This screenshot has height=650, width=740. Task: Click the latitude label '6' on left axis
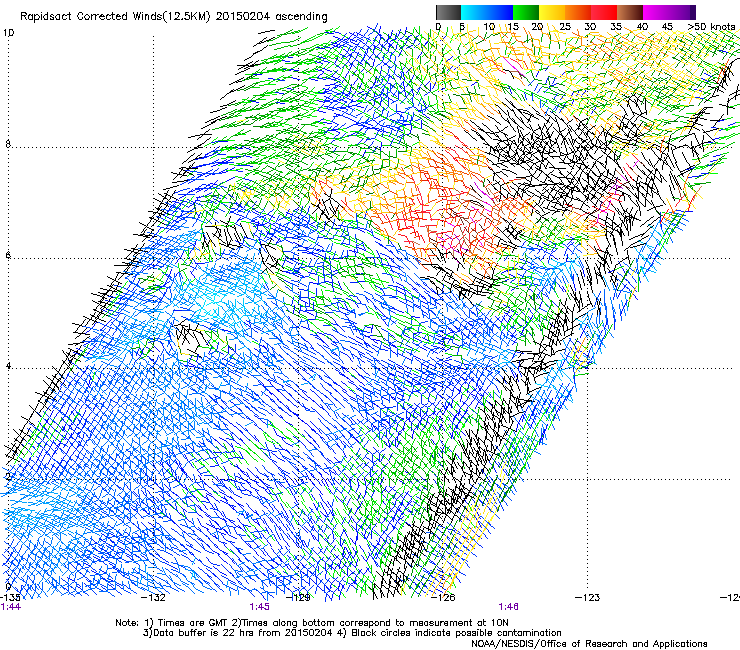click(8, 255)
